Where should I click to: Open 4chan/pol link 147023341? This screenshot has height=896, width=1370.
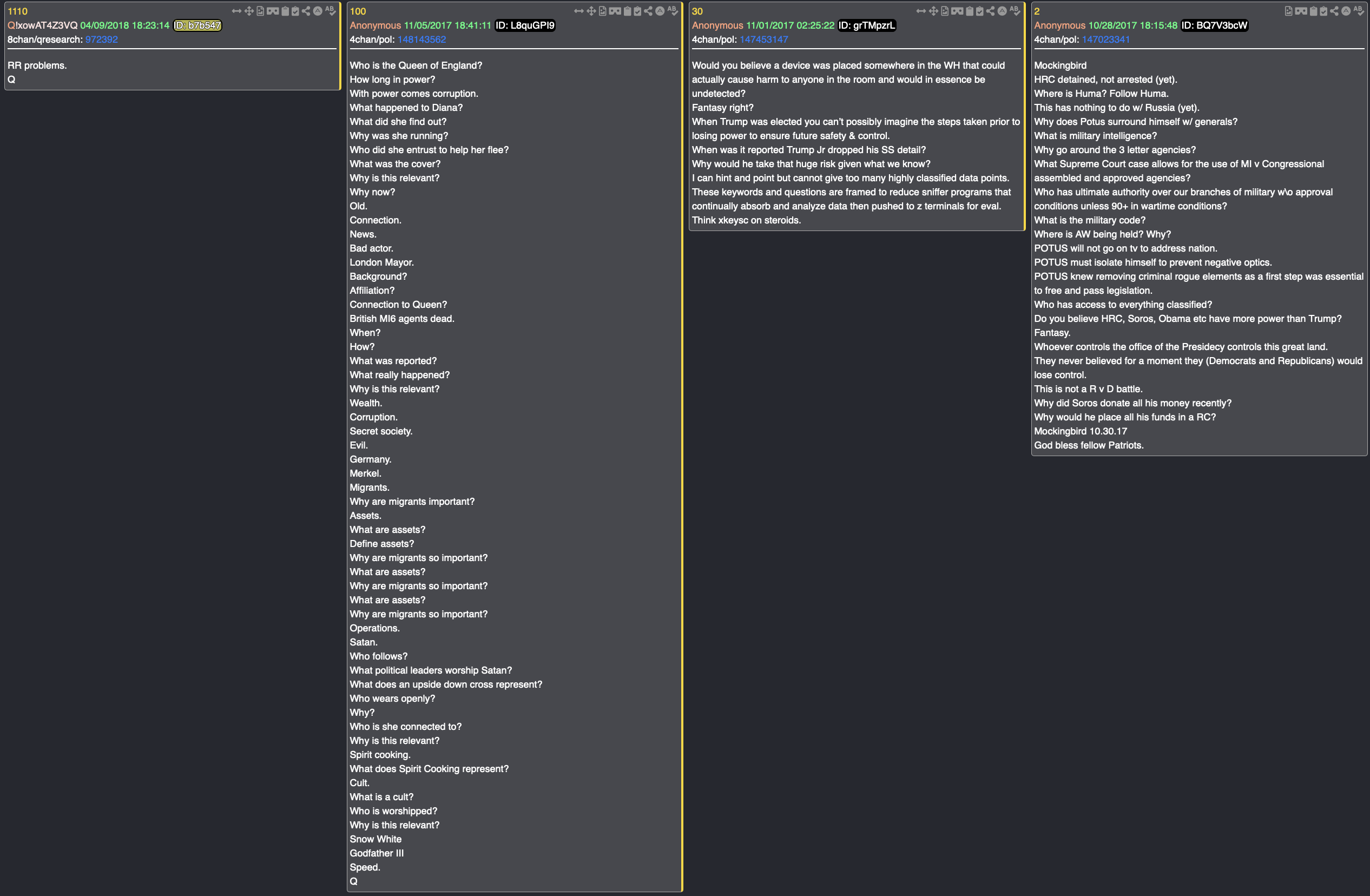click(x=1105, y=39)
